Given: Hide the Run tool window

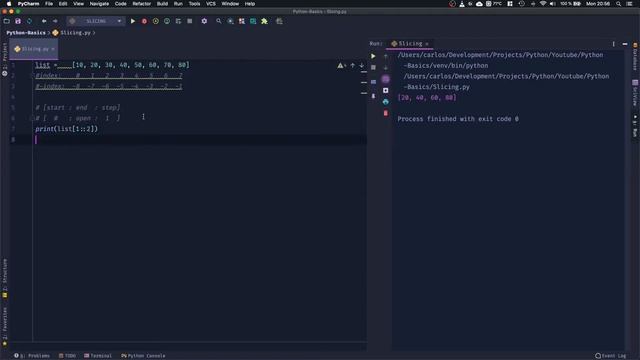Looking at the screenshot, I should coord(625,44).
